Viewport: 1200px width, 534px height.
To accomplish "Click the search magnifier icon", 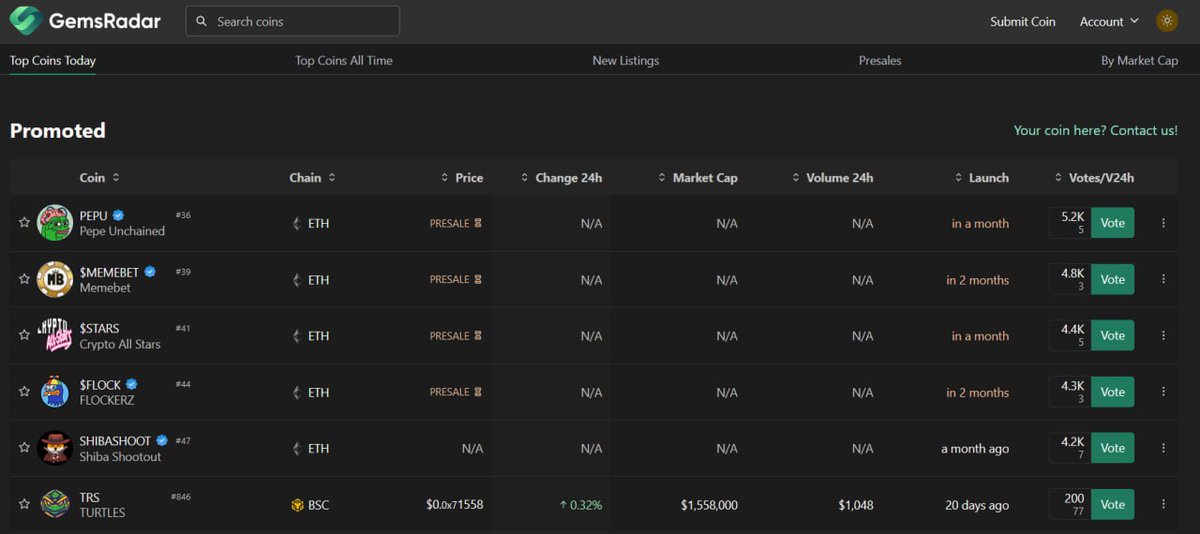I will click(202, 21).
